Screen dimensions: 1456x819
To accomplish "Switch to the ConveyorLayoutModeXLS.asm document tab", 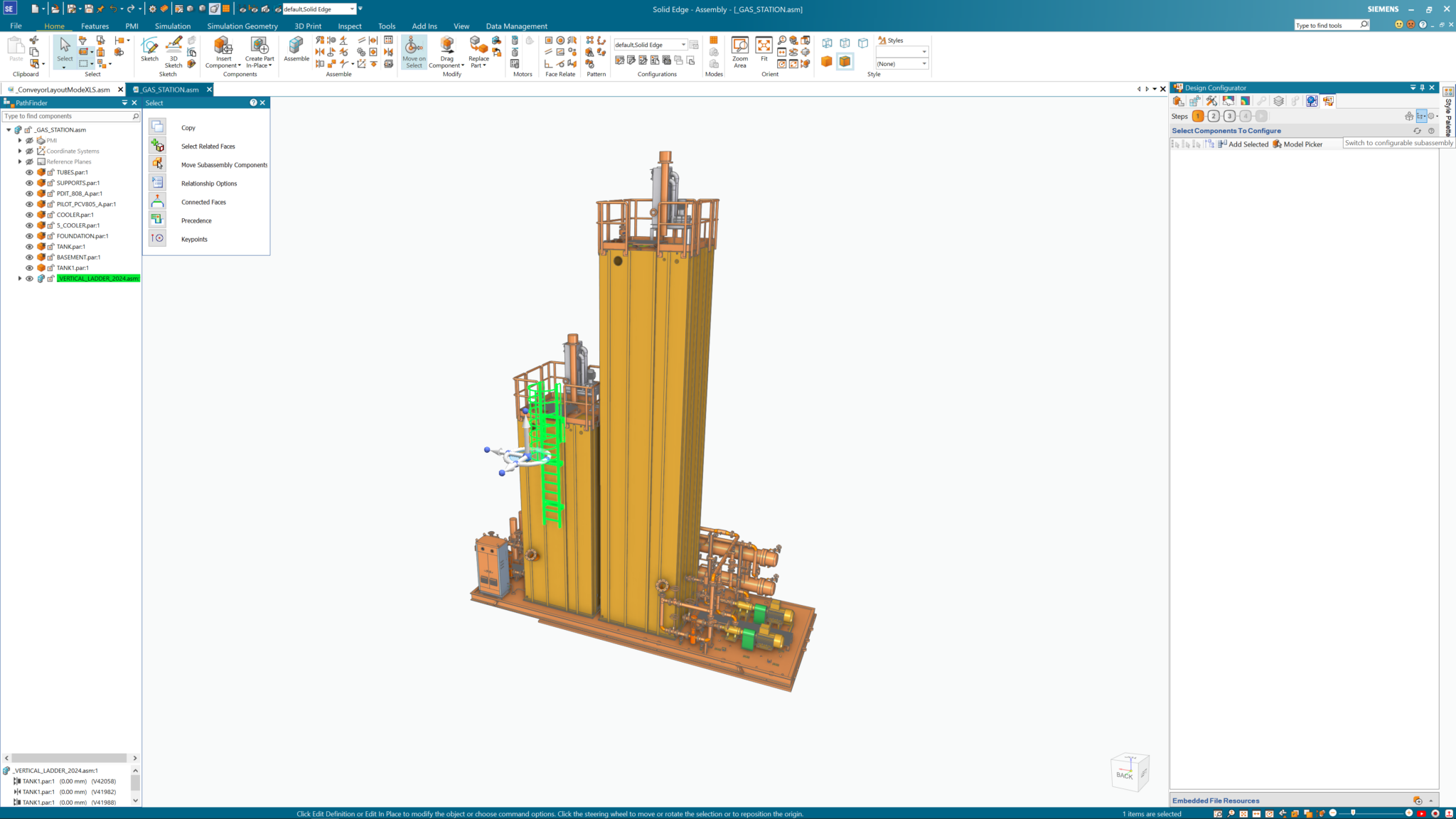I will (63, 90).
